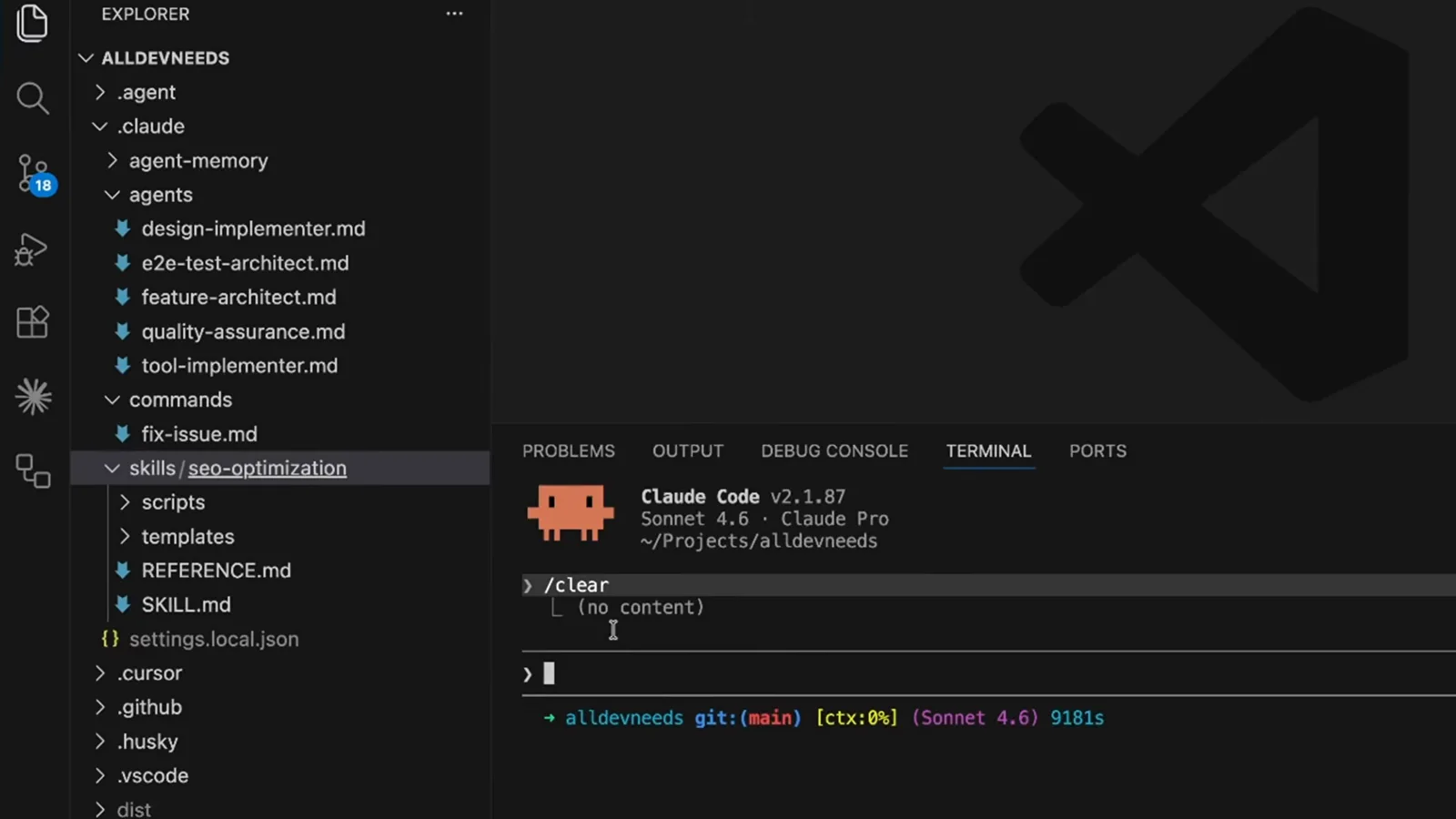Click the git:(main) status text
Screen dimensions: 1456x819
tap(747, 718)
